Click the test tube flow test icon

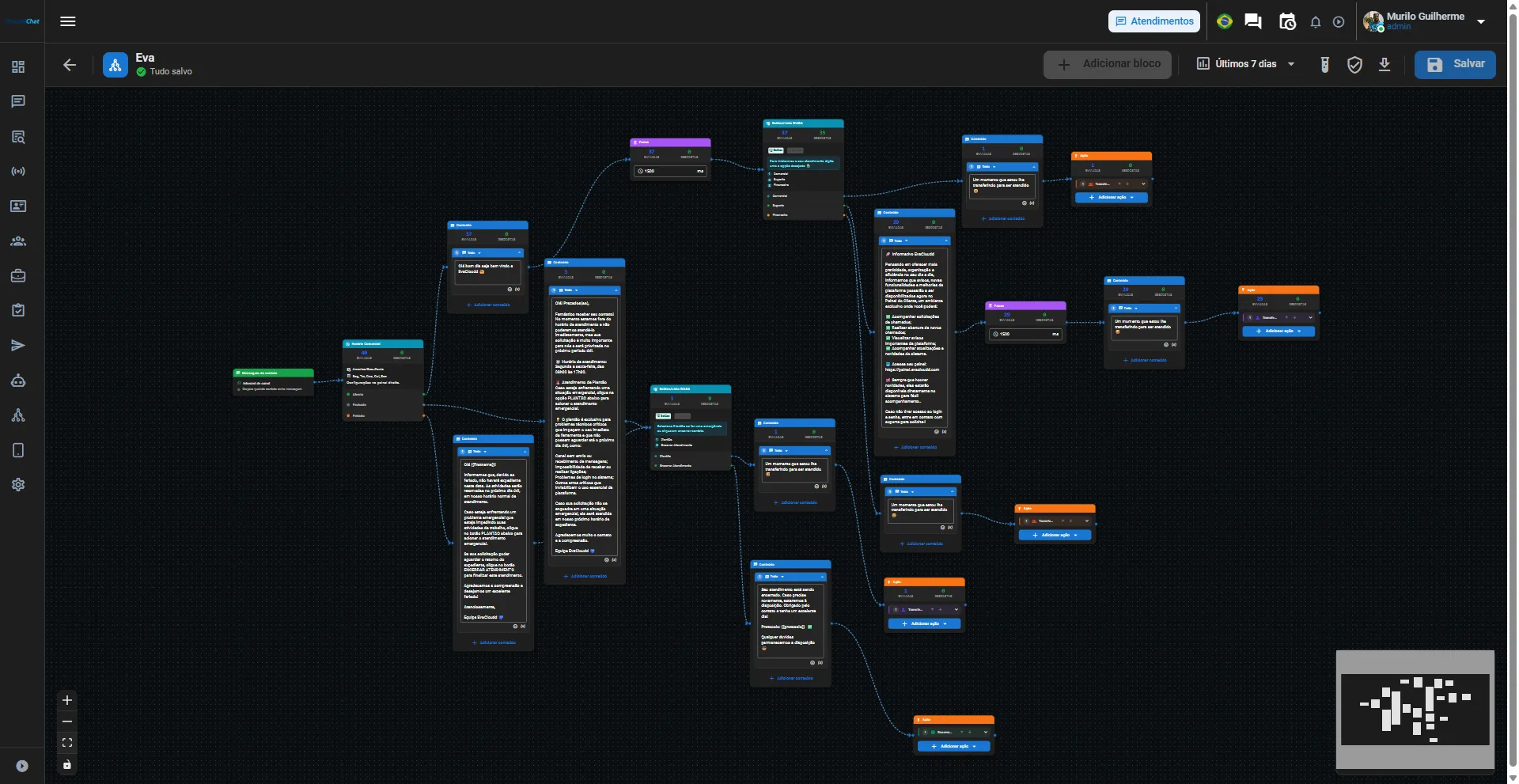1325,65
